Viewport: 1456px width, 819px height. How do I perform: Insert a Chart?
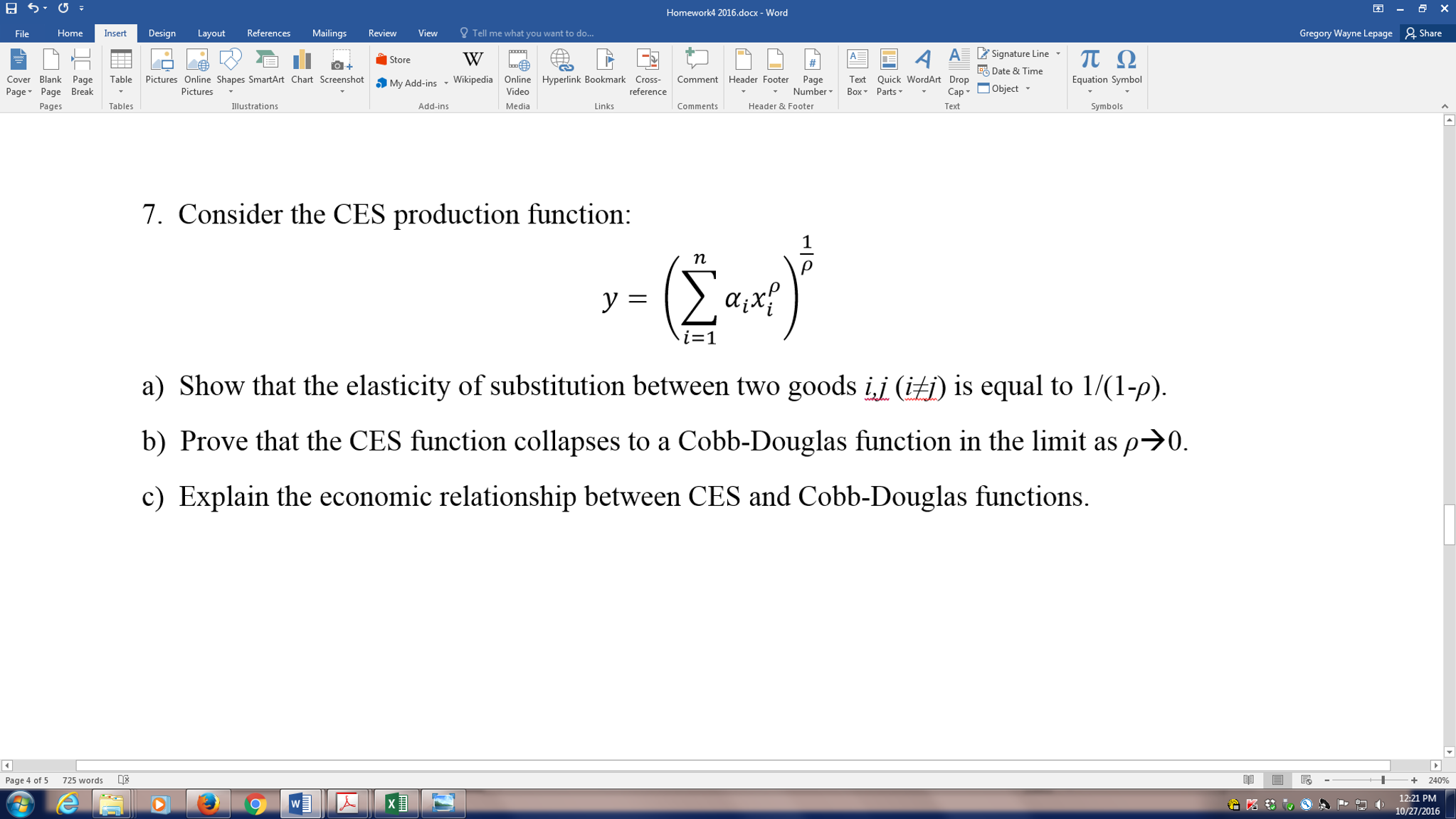click(x=302, y=69)
